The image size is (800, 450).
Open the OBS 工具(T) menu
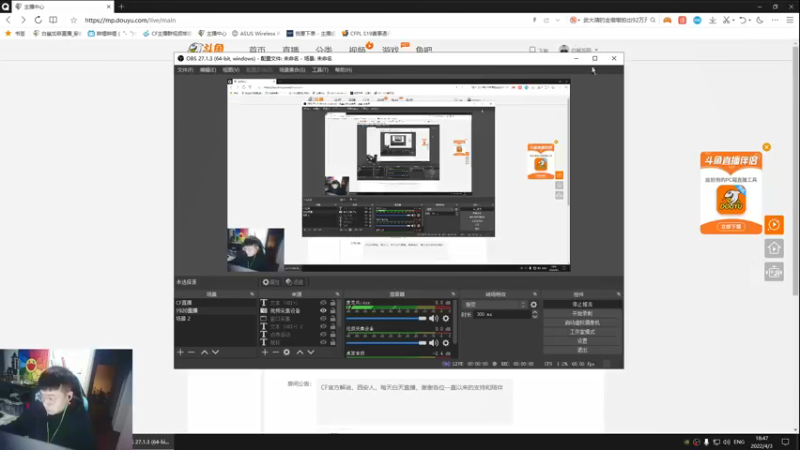[x=320, y=70]
